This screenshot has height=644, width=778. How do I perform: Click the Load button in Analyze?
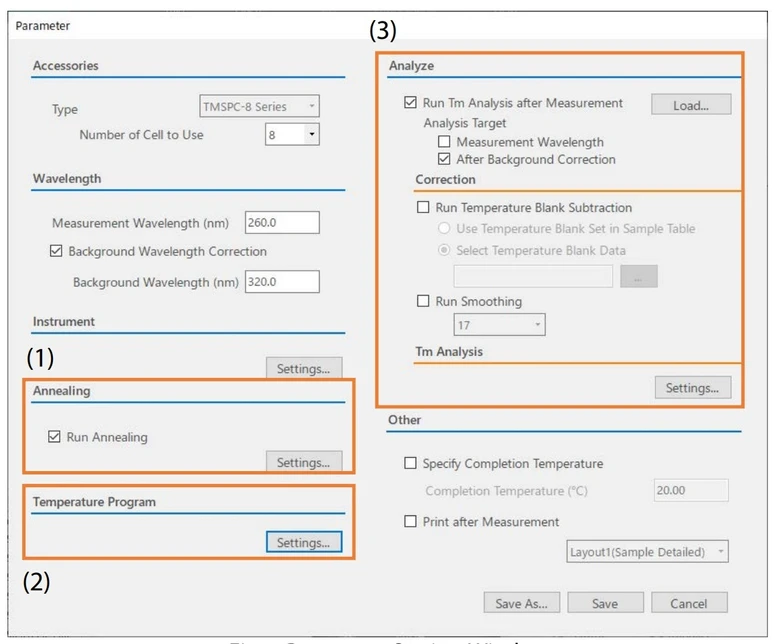click(x=691, y=104)
